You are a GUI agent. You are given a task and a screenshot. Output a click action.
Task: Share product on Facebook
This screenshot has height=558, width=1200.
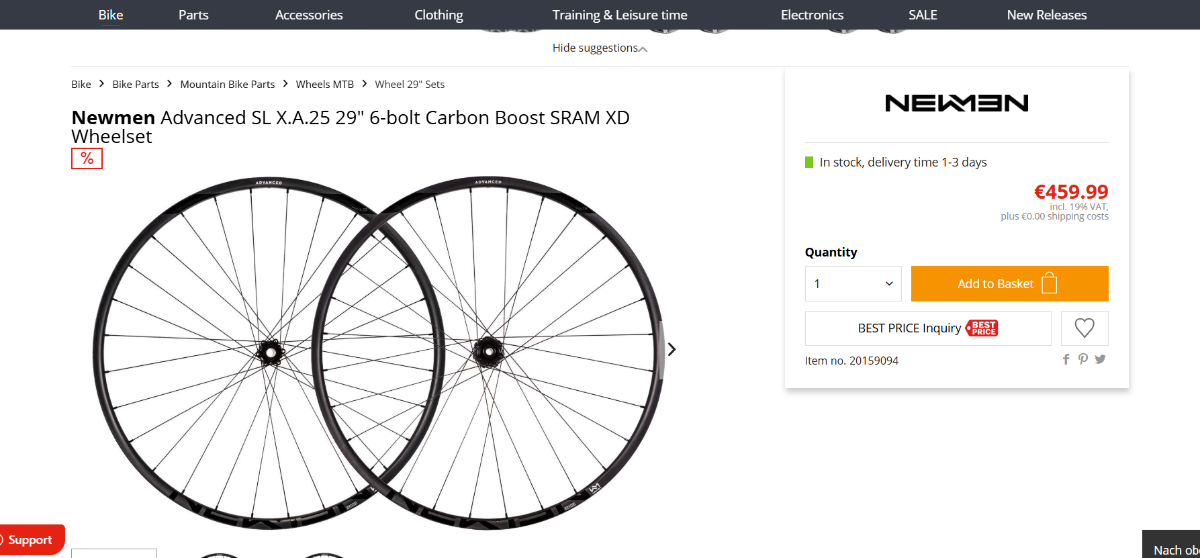(1066, 360)
